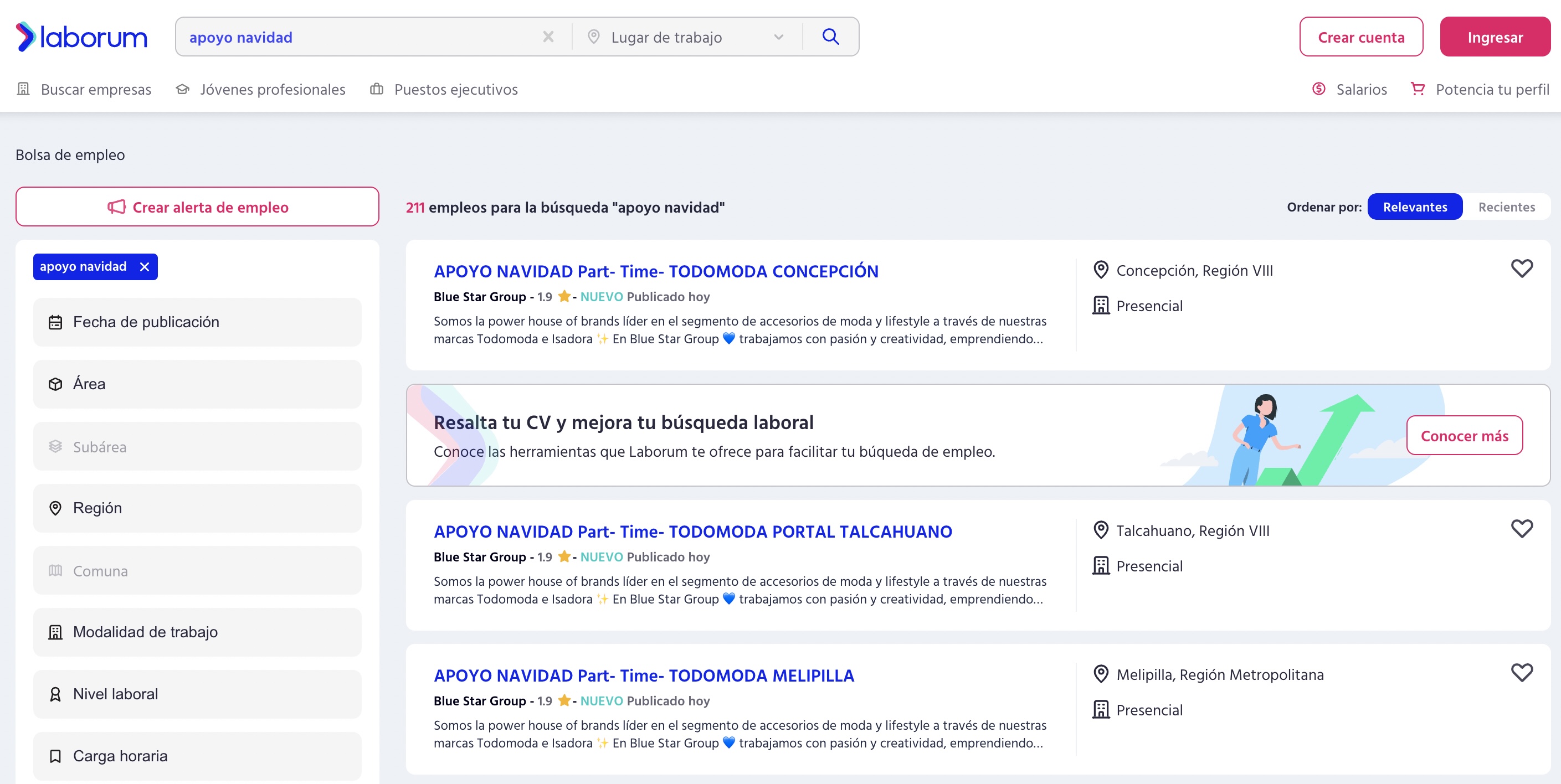Screen dimensions: 1561x784
Task: Click the Laborum logo
Action: 81,37
